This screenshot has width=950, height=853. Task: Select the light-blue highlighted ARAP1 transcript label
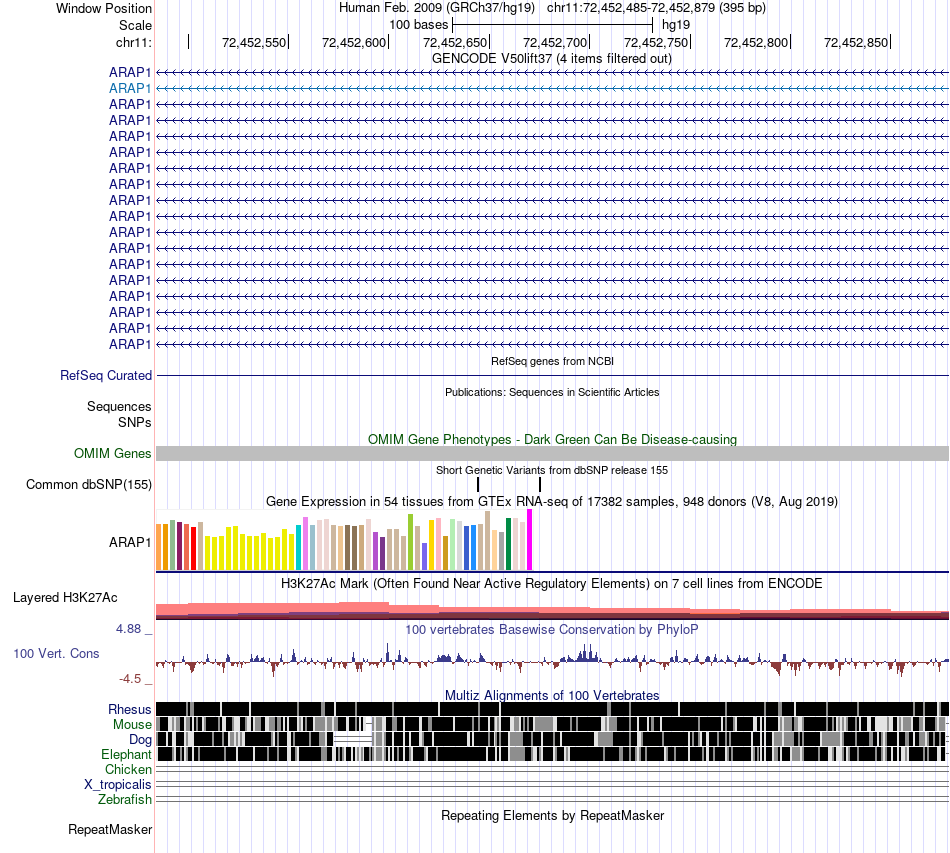click(130, 88)
